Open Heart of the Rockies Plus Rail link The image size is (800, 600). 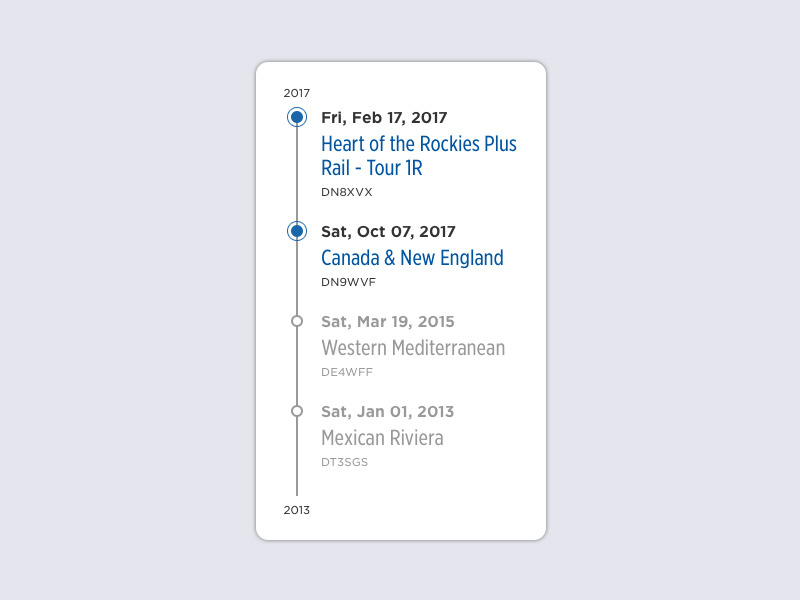pos(419,156)
